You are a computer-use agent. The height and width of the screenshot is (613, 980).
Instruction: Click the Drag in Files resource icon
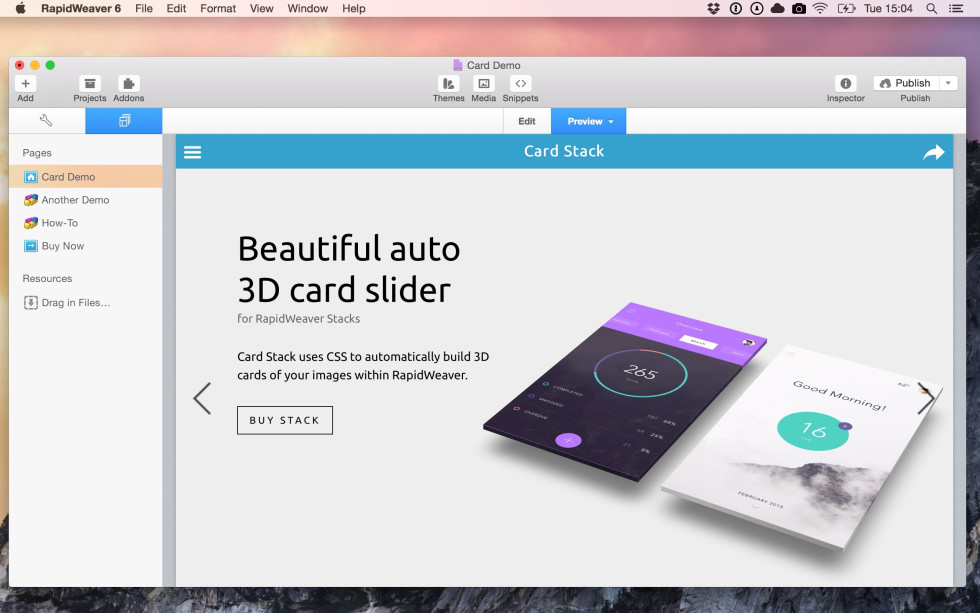tap(31, 302)
